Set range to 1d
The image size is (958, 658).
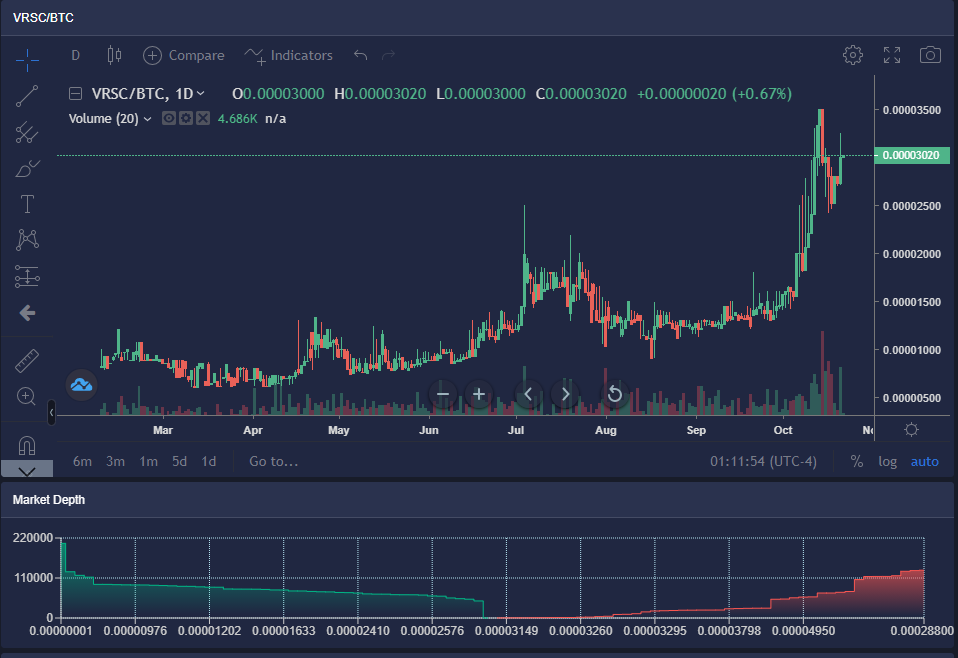[209, 461]
